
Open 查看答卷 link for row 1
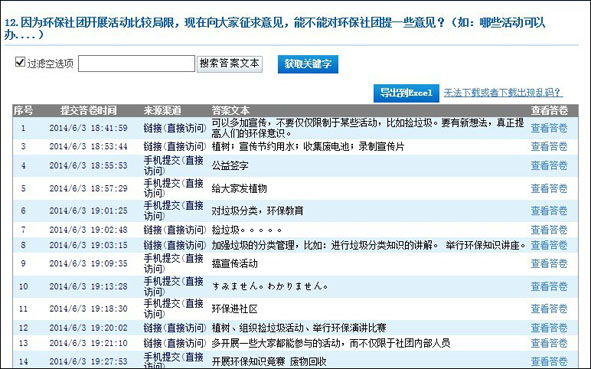click(549, 128)
